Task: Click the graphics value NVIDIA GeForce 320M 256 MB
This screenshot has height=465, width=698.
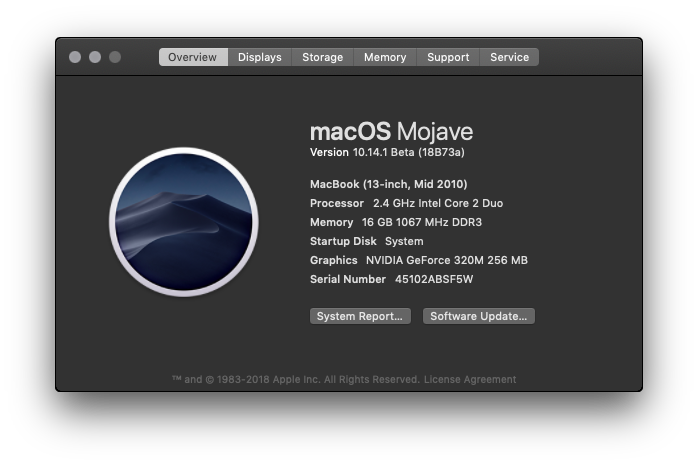Action: pos(446,260)
